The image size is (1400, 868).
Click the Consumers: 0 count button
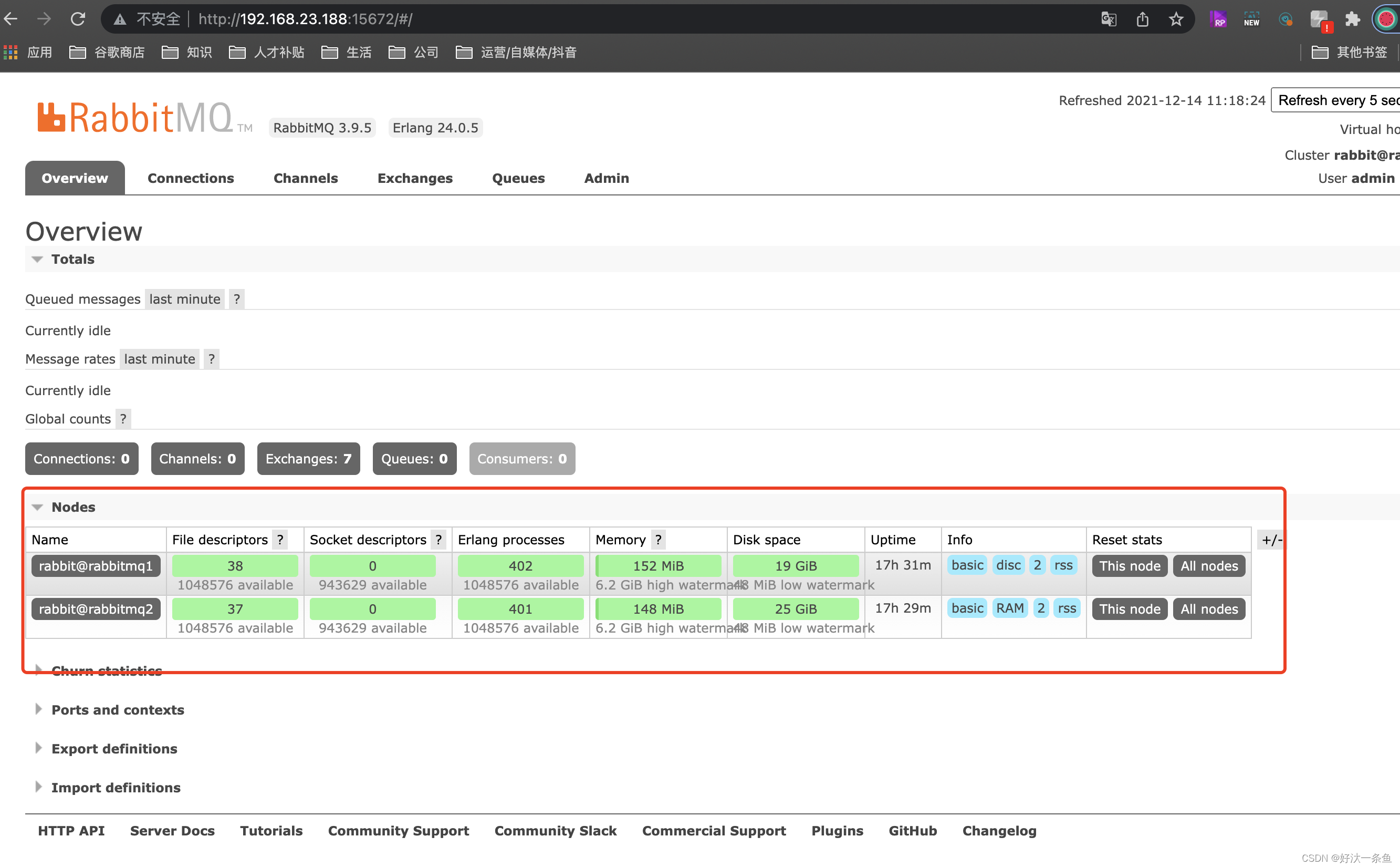click(522, 459)
